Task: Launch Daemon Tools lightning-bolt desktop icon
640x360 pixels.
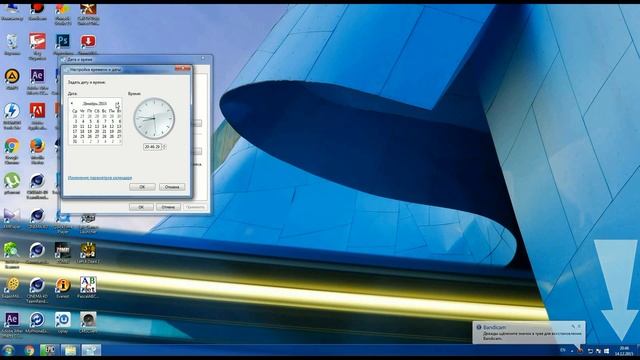Action: click(x=12, y=111)
